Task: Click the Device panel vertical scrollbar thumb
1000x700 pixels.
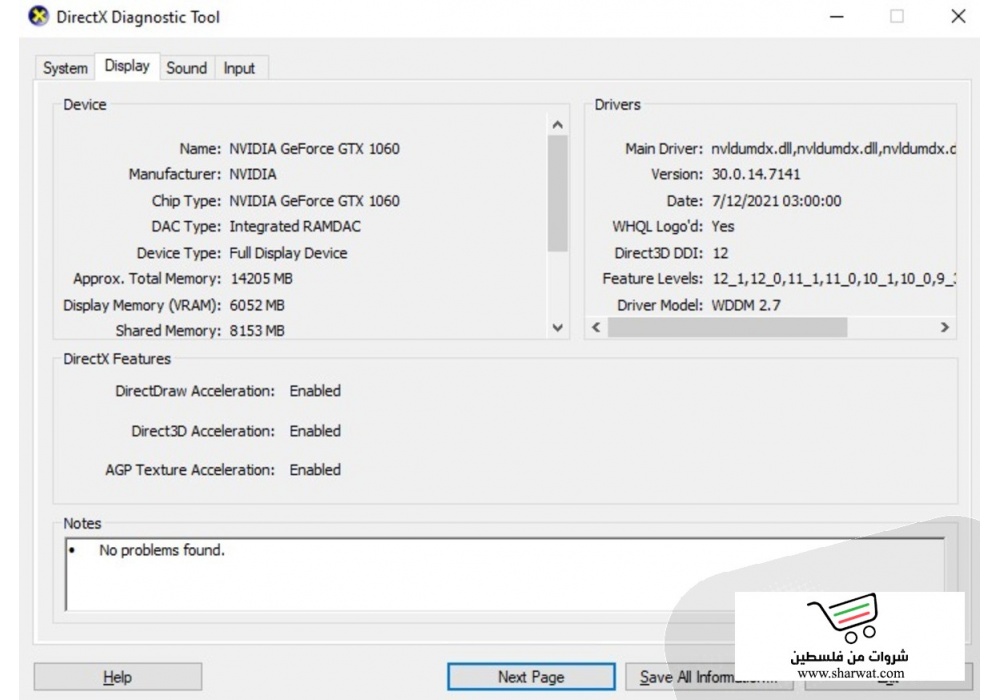Action: pos(557,193)
